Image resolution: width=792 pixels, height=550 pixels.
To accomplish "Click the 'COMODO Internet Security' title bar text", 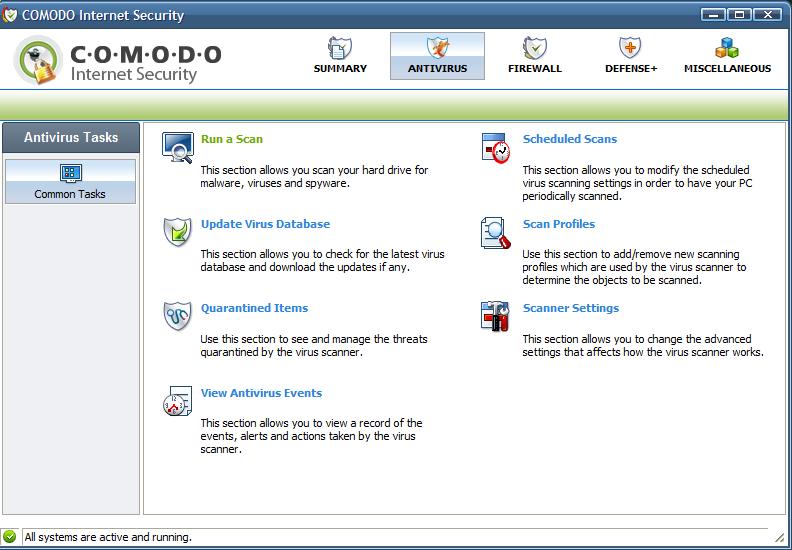I will tap(103, 15).
